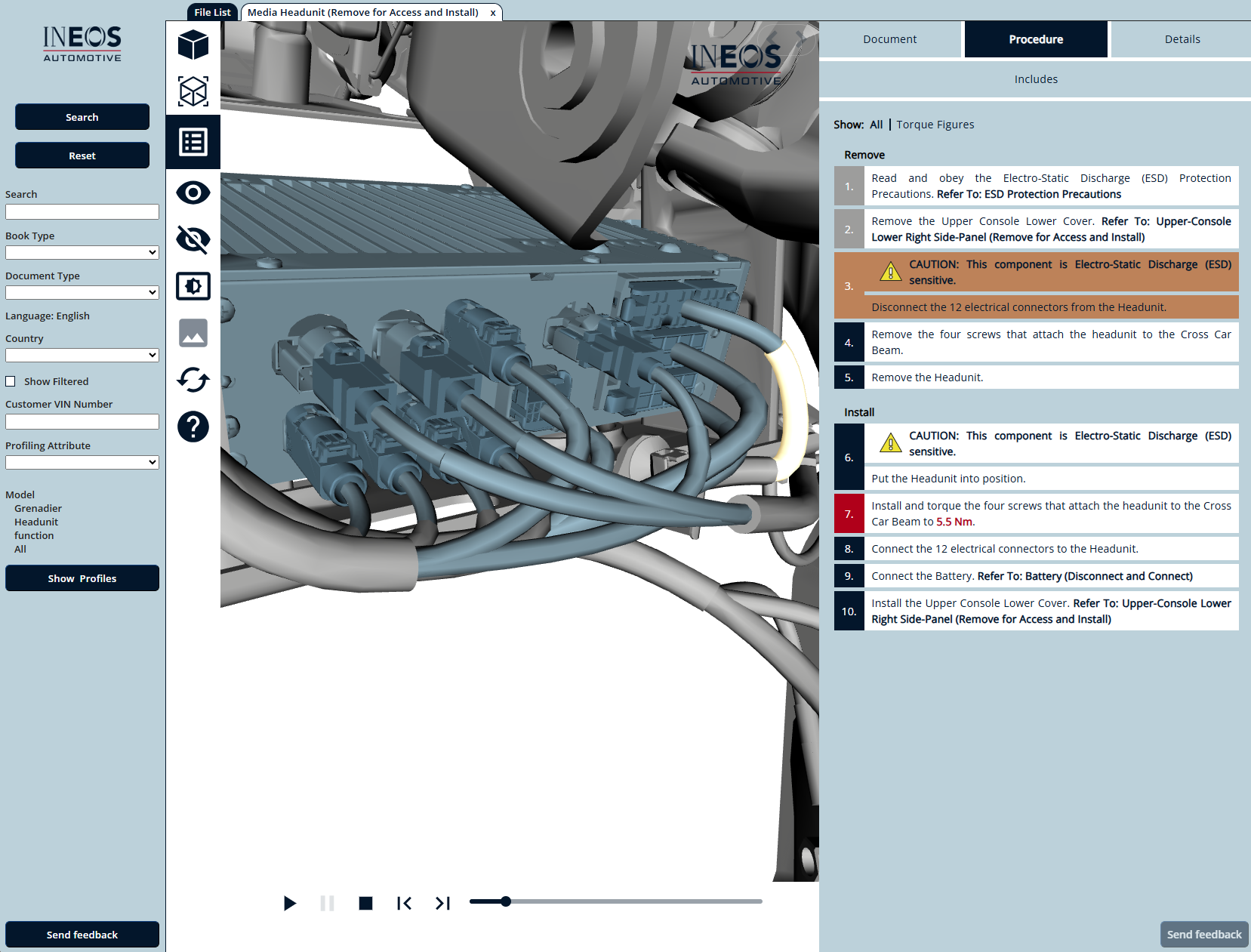Toggle the brightness contrast icon
This screenshot has height=952, width=1251.
(x=193, y=286)
